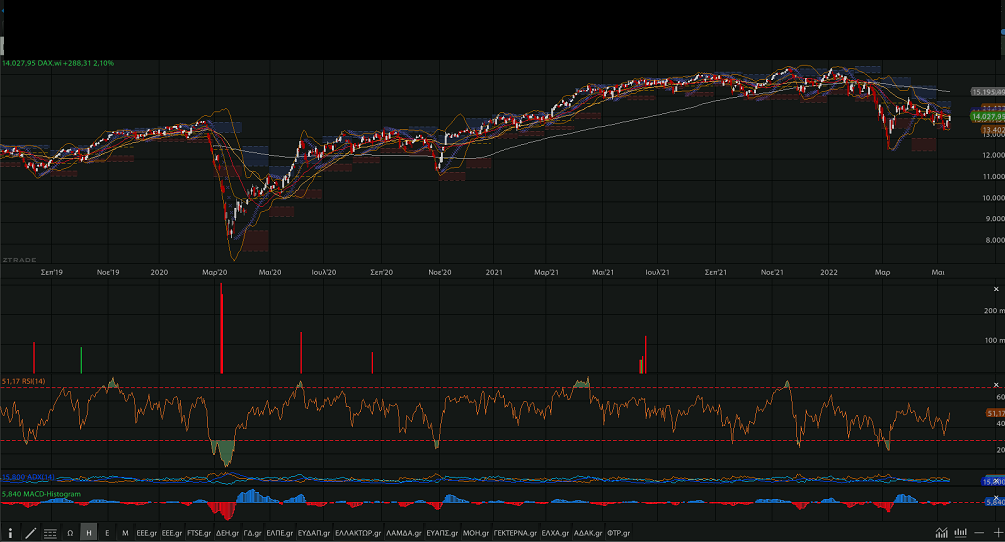The height and width of the screenshot is (542, 1005).
Task: Close the RSI(14) indicator panel
Action: click(996, 384)
